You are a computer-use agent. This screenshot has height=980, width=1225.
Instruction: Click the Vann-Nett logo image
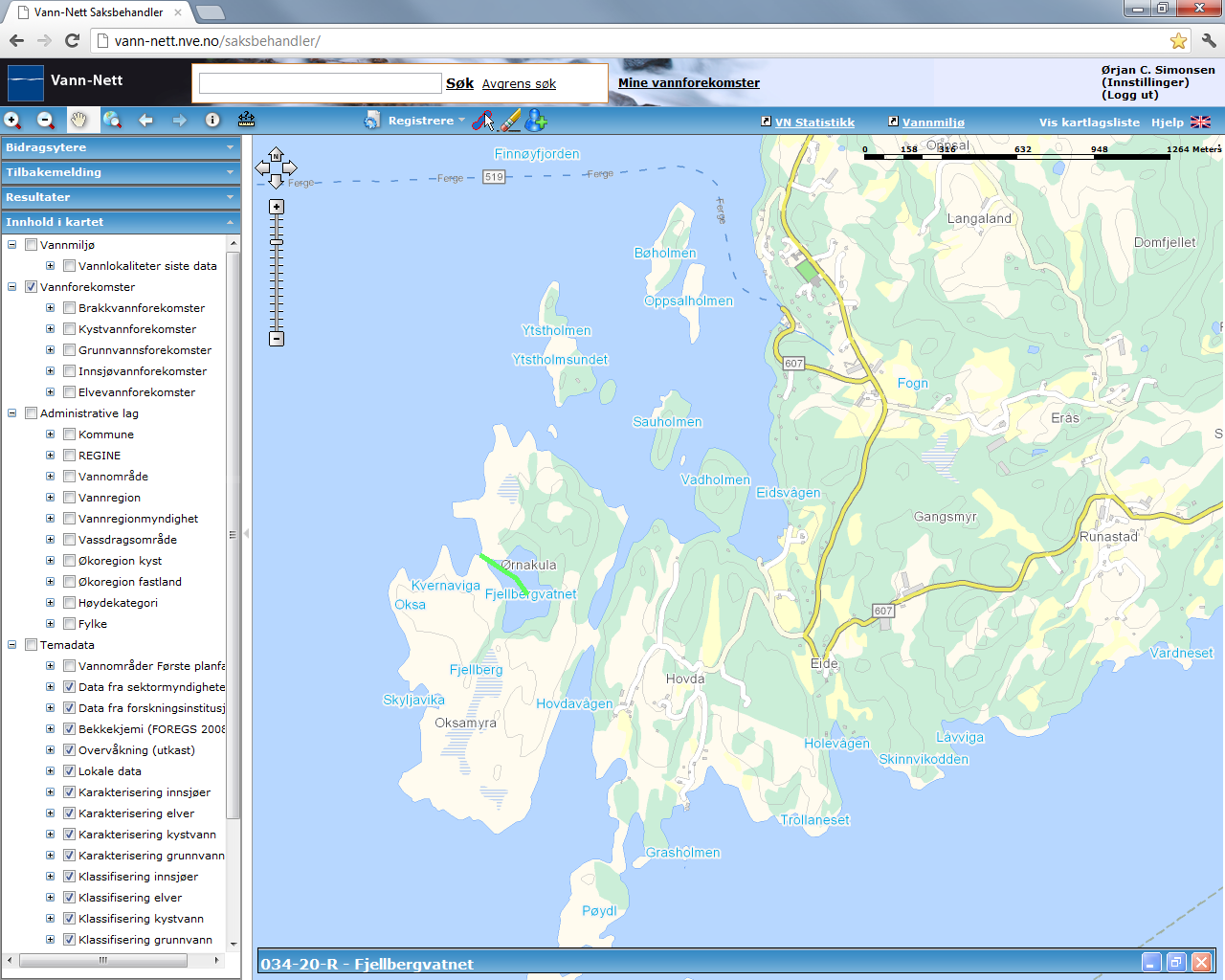click(26, 82)
